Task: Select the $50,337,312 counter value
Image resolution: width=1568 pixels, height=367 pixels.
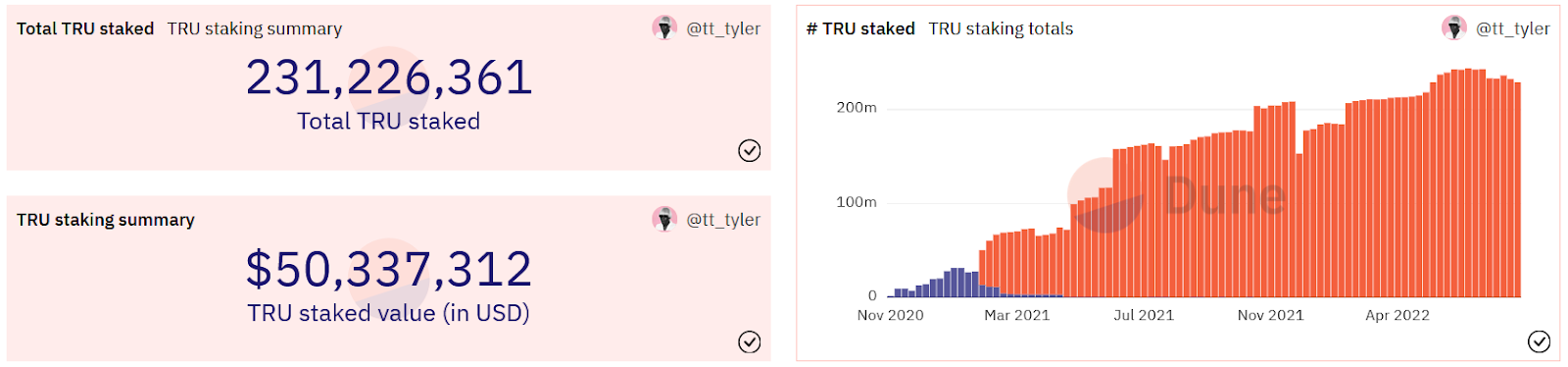Action: 389,269
